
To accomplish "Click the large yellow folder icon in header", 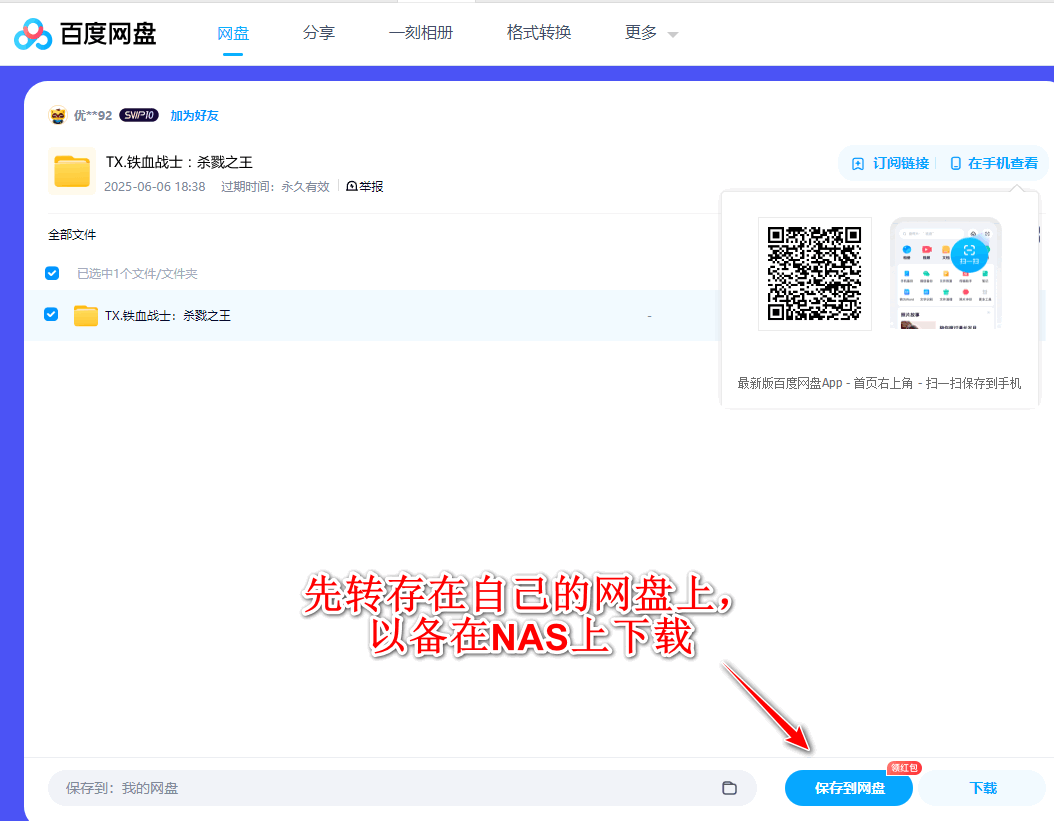I will [x=72, y=171].
